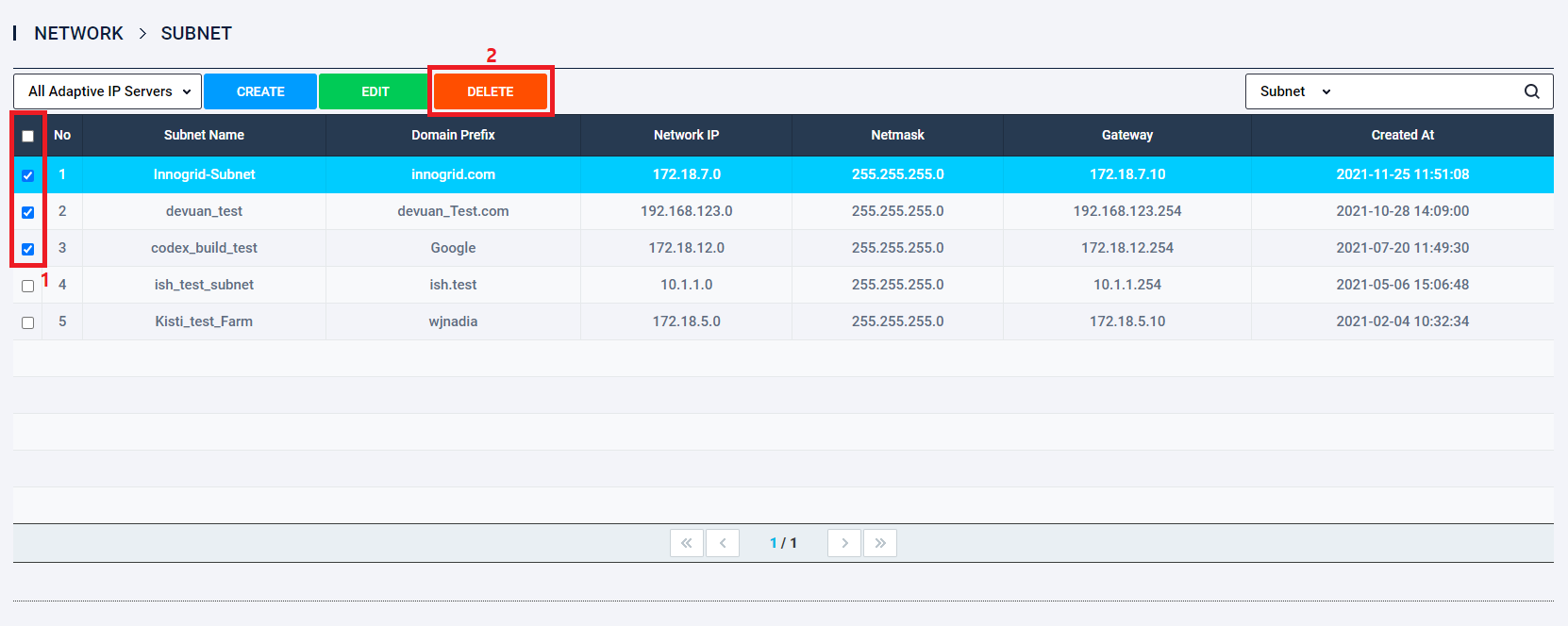The height and width of the screenshot is (626, 1568).
Task: Click created date 2021-05-06 15:06:48
Action: pyautogui.click(x=1403, y=285)
